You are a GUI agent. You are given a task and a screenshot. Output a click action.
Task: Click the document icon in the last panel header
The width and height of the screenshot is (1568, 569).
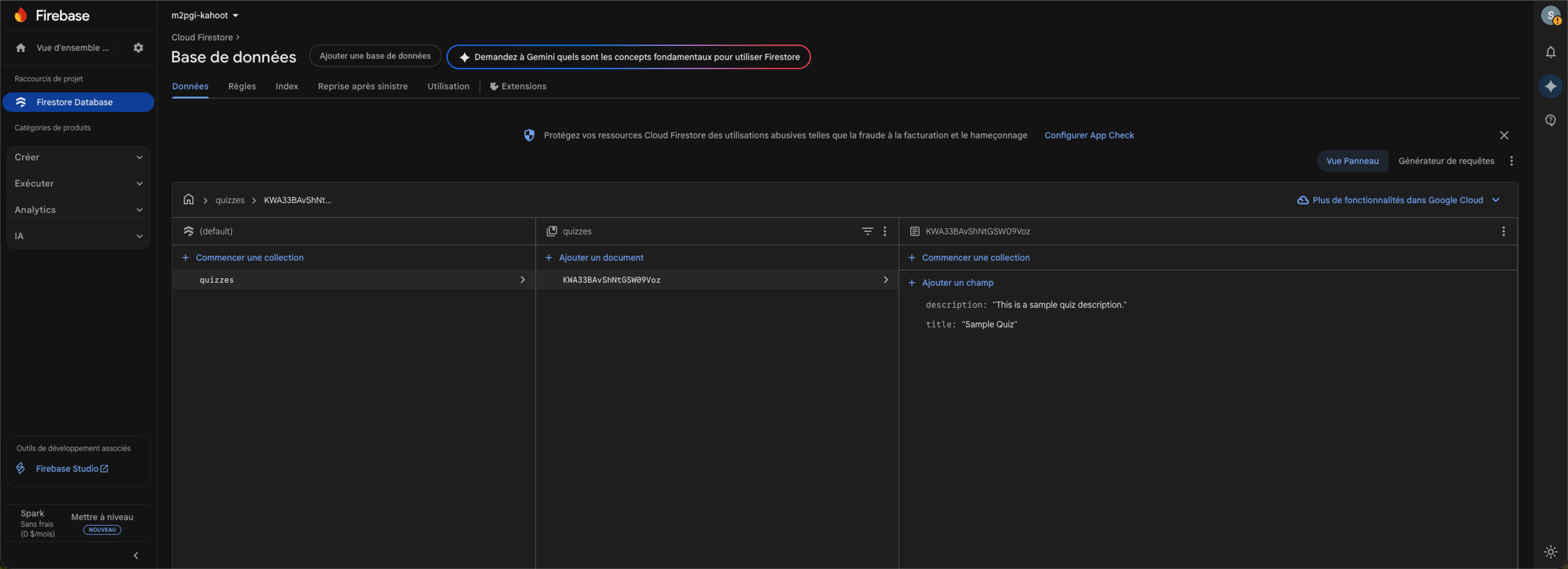pyautogui.click(x=915, y=231)
